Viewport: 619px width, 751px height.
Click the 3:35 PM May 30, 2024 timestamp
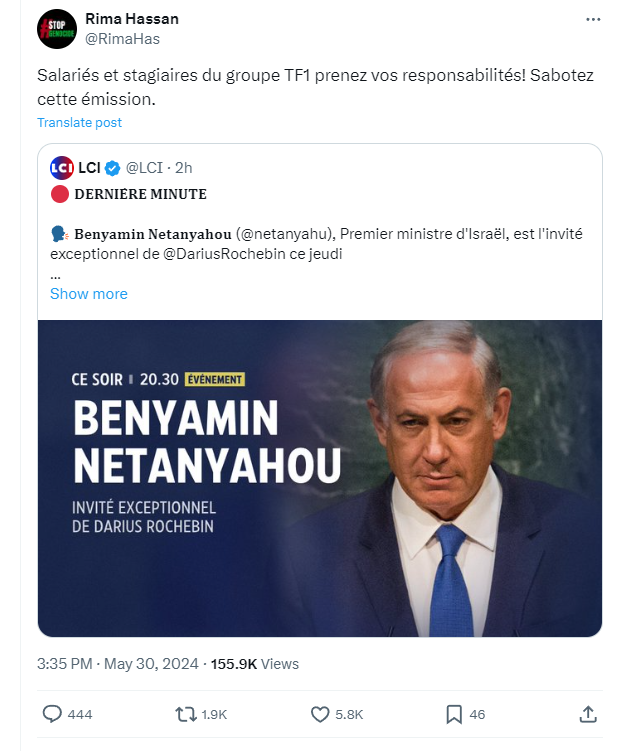pyautogui.click(x=119, y=663)
